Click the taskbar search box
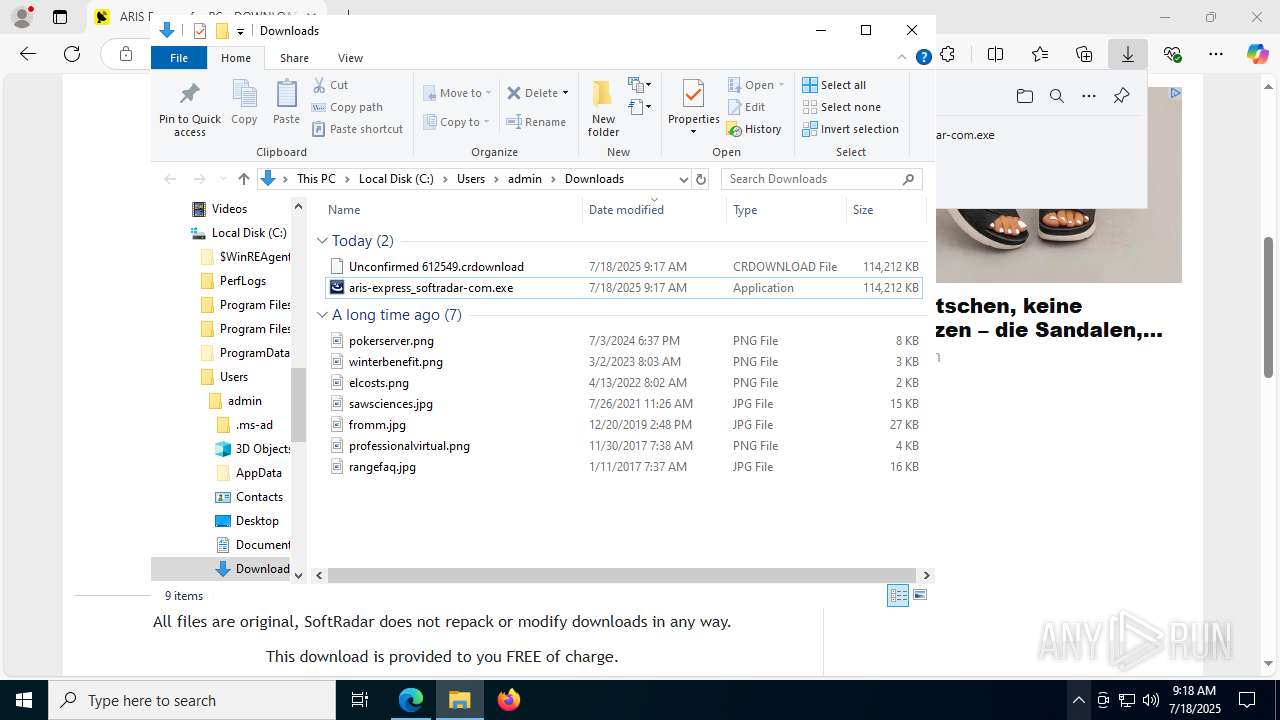Screen dimensions: 1280x720 click(x=191, y=700)
